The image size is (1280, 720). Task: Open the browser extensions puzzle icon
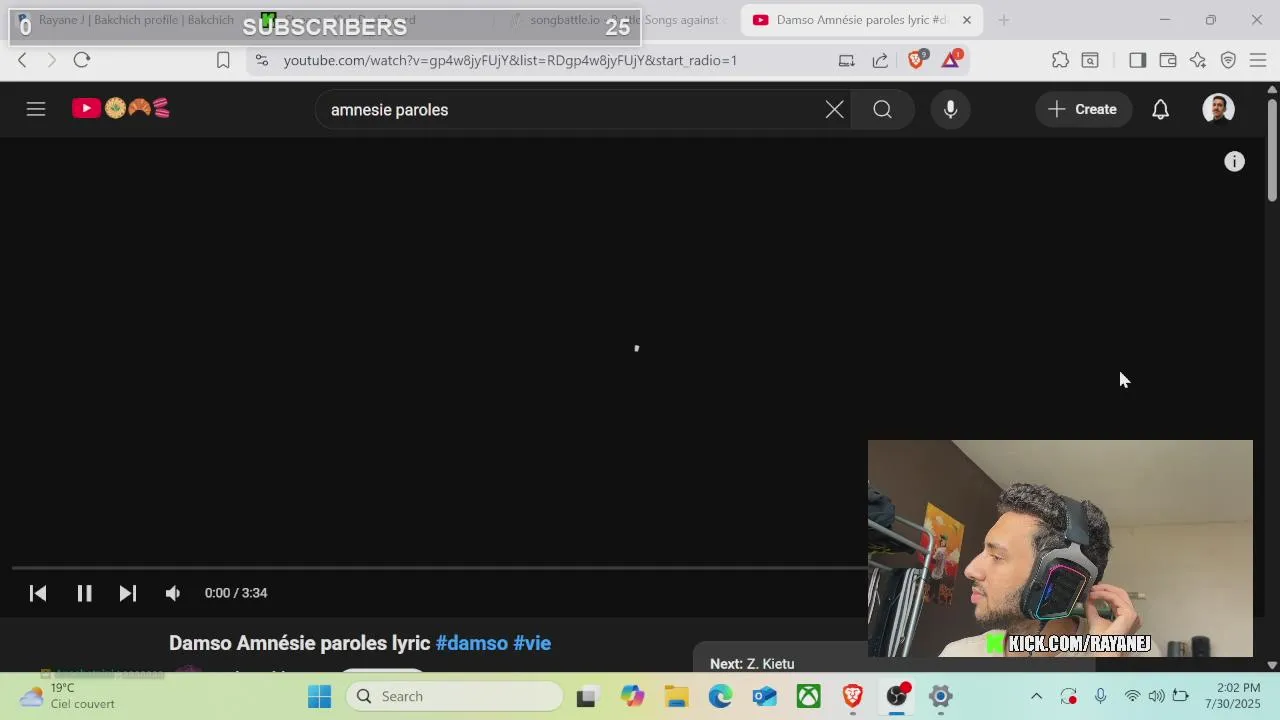click(1060, 60)
